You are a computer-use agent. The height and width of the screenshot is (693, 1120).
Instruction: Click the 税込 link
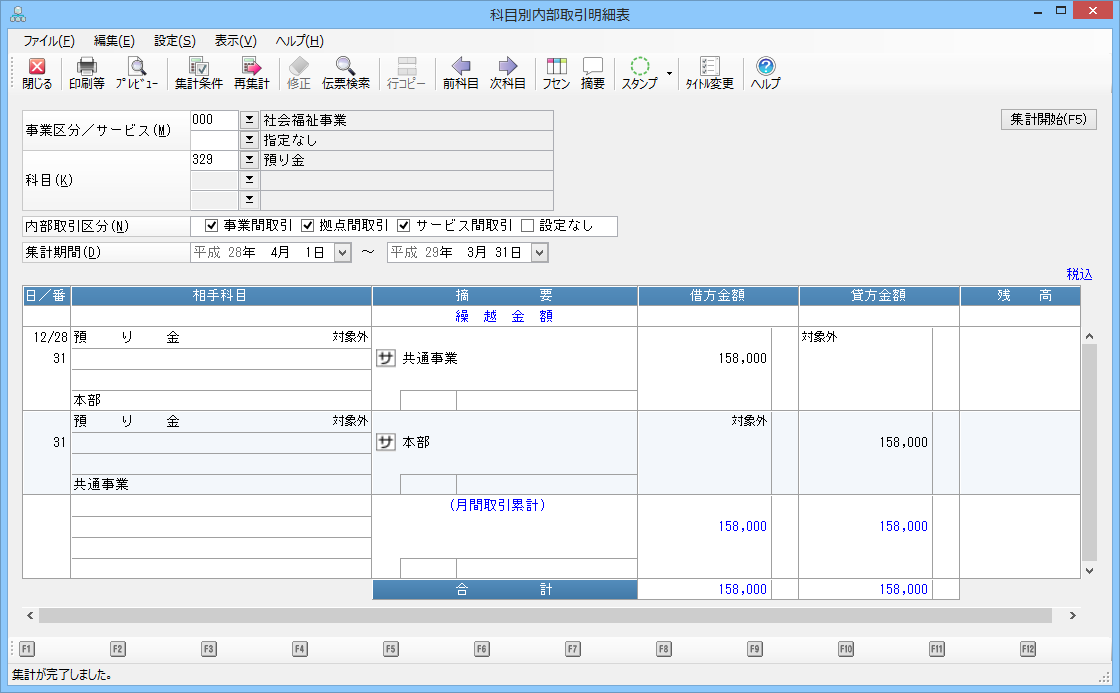coord(1079,274)
